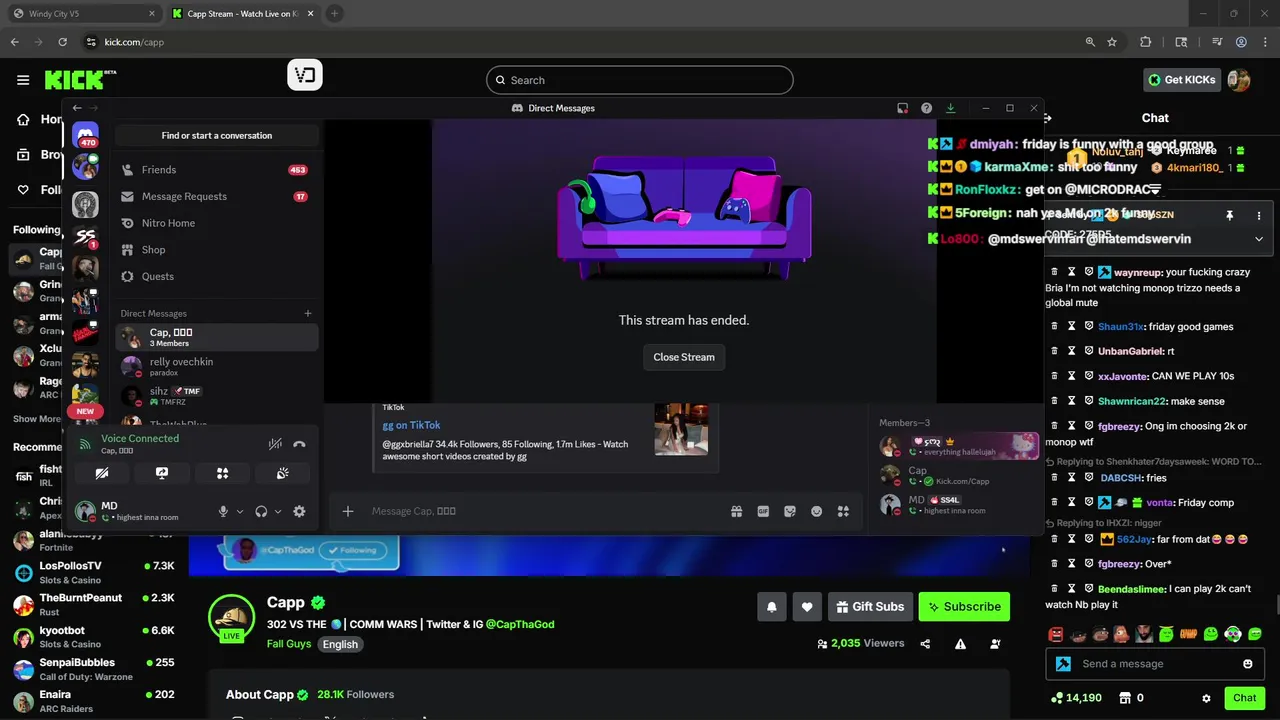The image size is (1280, 720).
Task: Collapse pinned message chevron in chat
Action: click(x=1259, y=239)
